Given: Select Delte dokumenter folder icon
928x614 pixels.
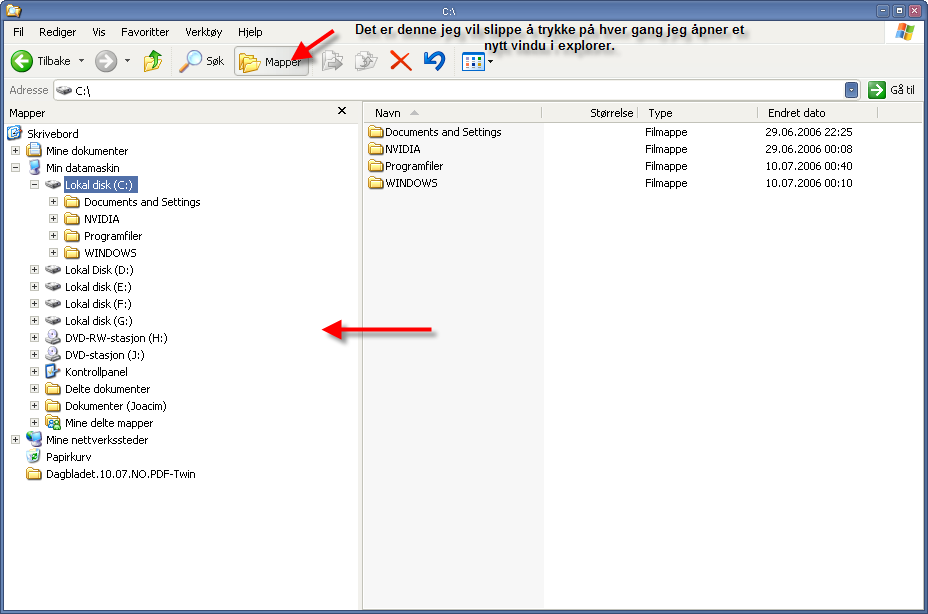Looking at the screenshot, I should coord(53,389).
